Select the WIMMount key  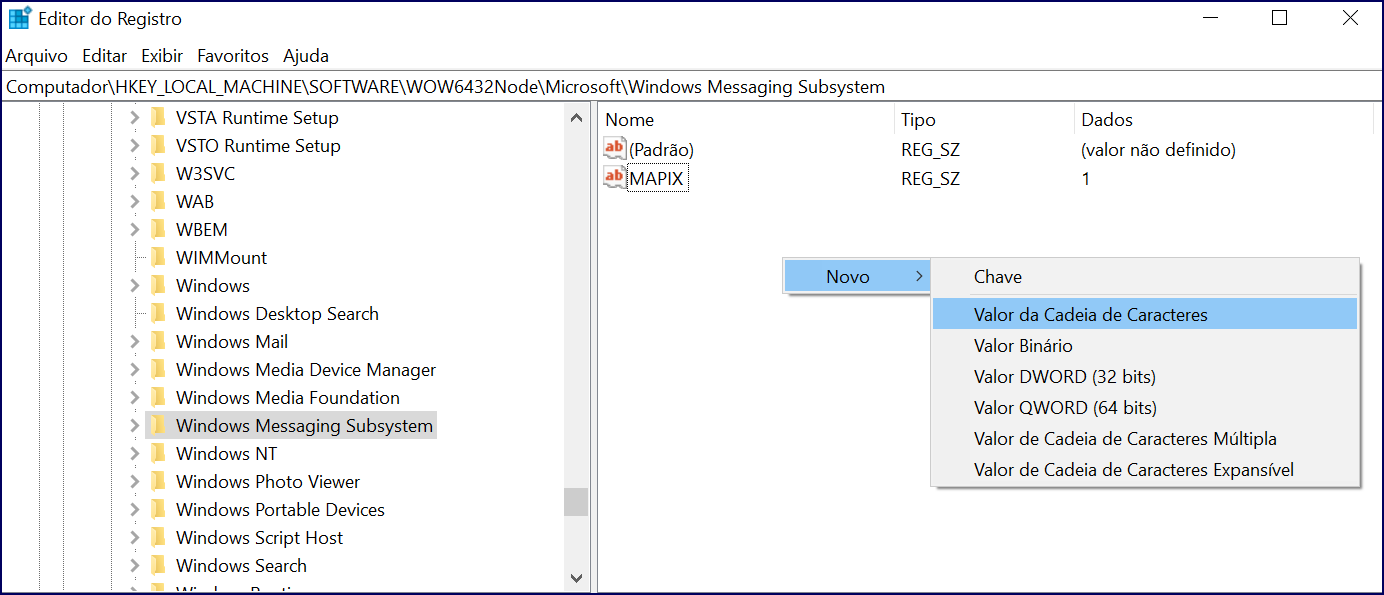(x=221, y=258)
